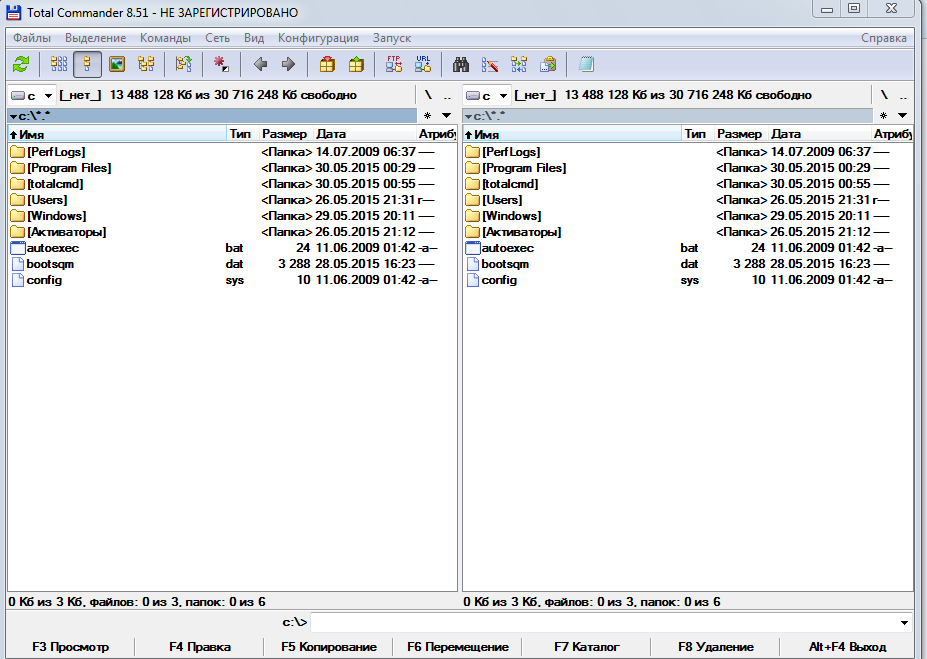
Task: Toggle the full details view button
Action: point(87,64)
